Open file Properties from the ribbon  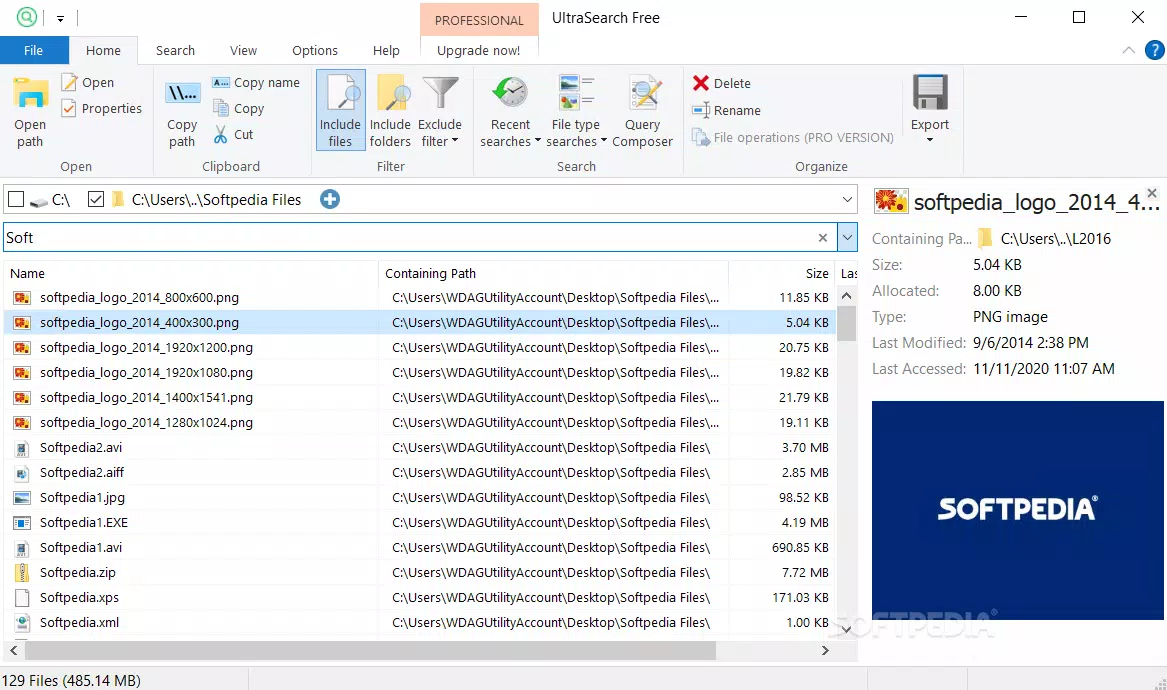point(101,109)
